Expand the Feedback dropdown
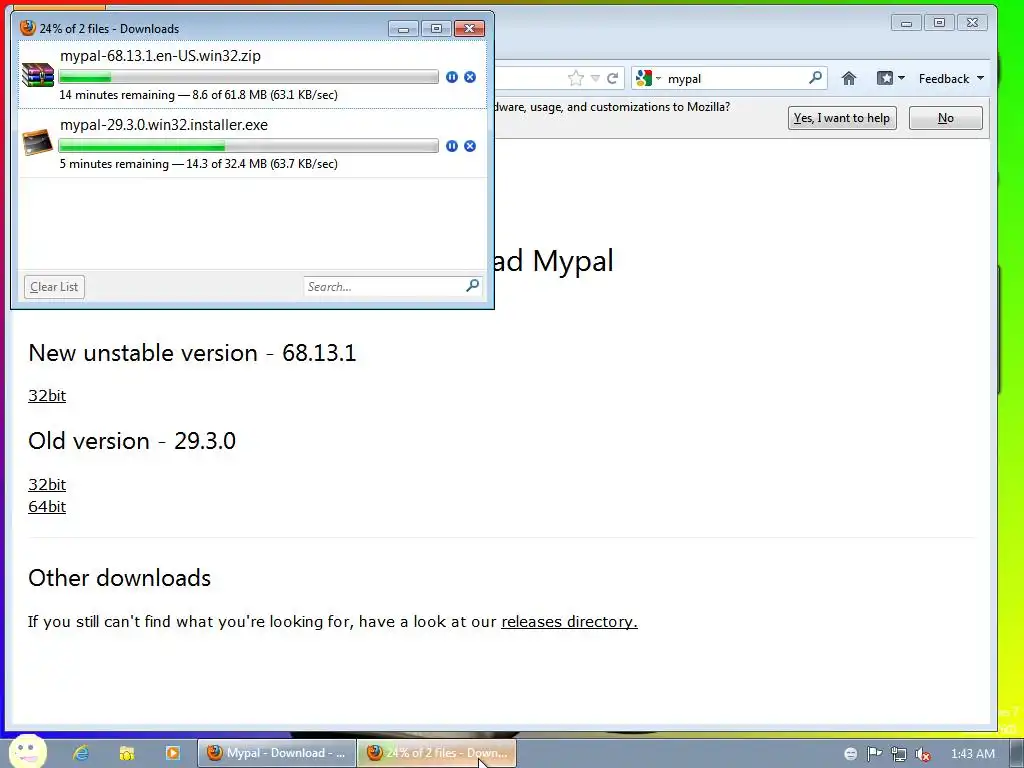Screen dimensions: 1024x768 coord(951,78)
